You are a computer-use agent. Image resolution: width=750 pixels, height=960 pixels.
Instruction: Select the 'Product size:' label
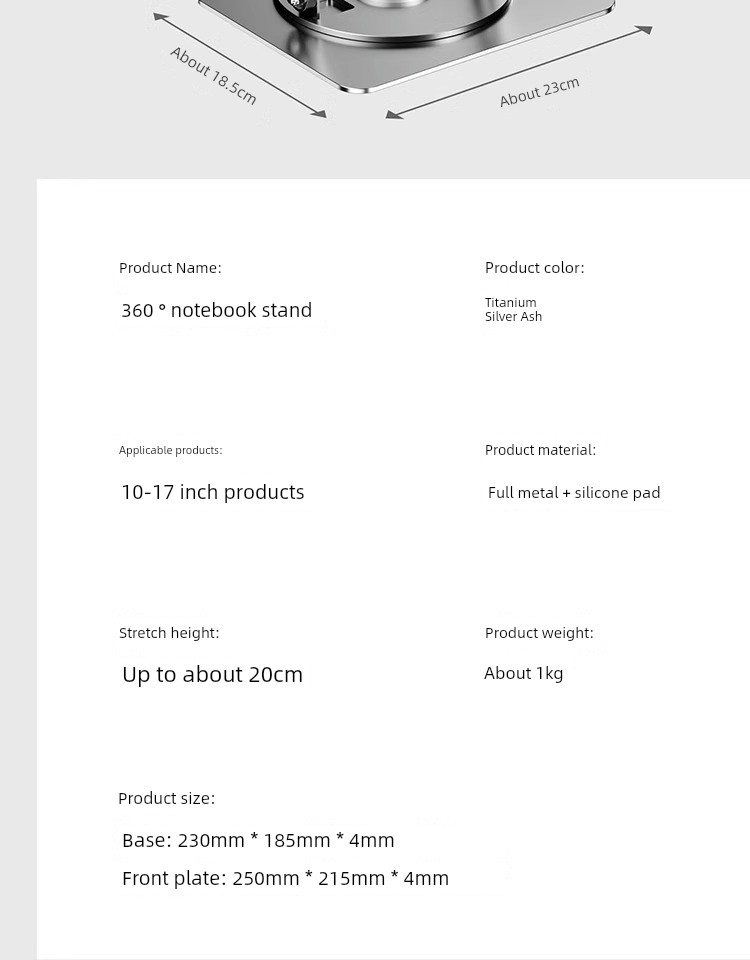click(167, 798)
